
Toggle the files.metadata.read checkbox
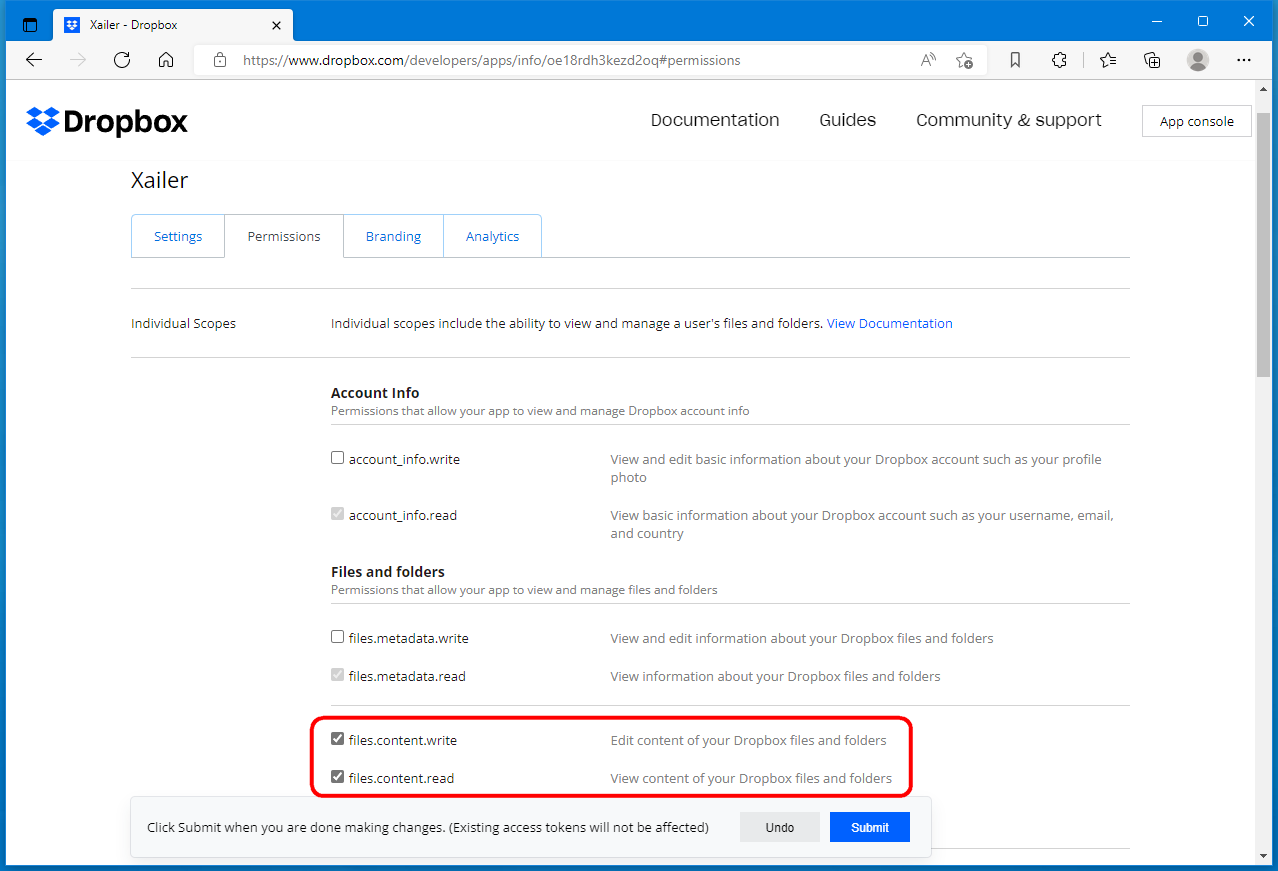click(x=338, y=674)
